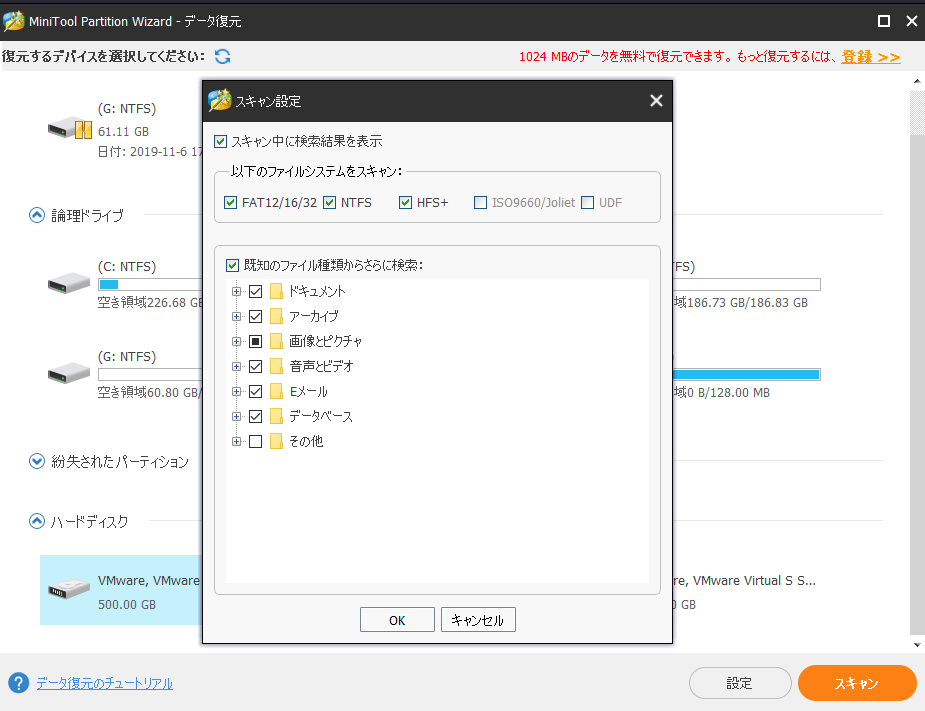Expand the 画像とピクチャ tree item
Image resolution: width=925 pixels, height=711 pixels.
click(x=236, y=341)
